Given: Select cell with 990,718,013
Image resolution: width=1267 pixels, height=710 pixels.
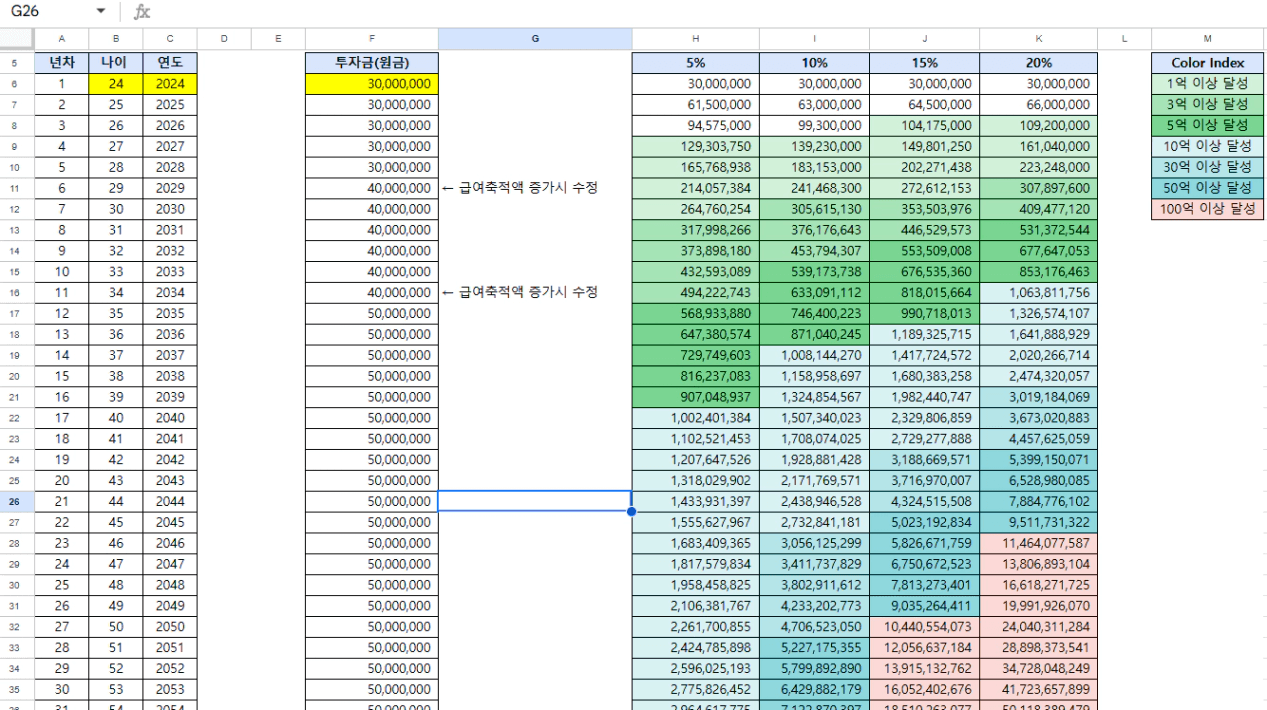Looking at the screenshot, I should coord(925,313).
